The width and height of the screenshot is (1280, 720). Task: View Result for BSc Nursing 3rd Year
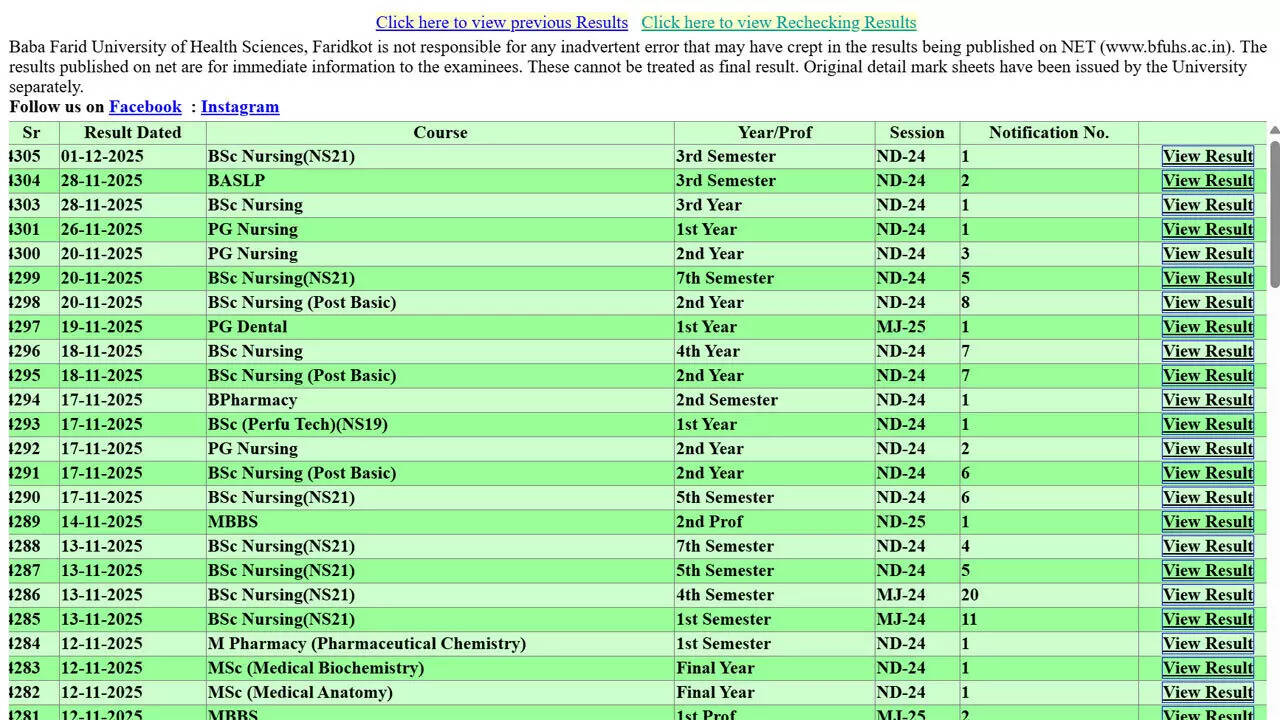(x=1207, y=205)
